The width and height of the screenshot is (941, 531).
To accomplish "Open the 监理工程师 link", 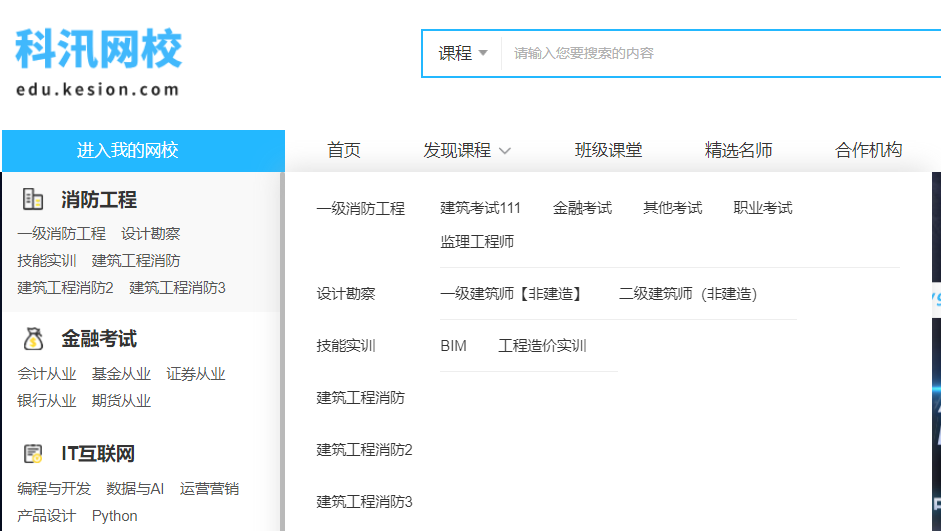I will [477, 241].
